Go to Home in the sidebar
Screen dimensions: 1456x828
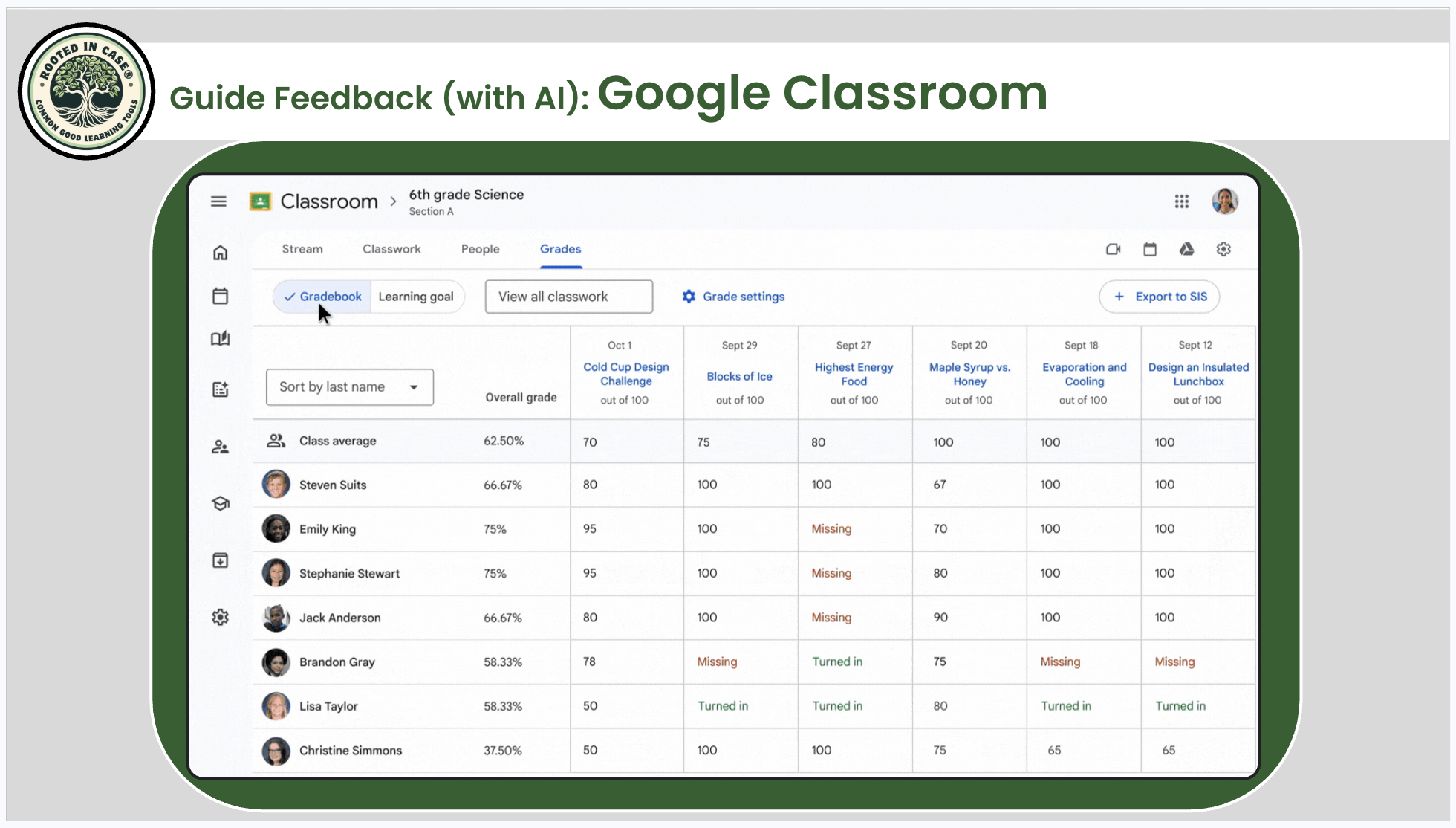tap(220, 253)
